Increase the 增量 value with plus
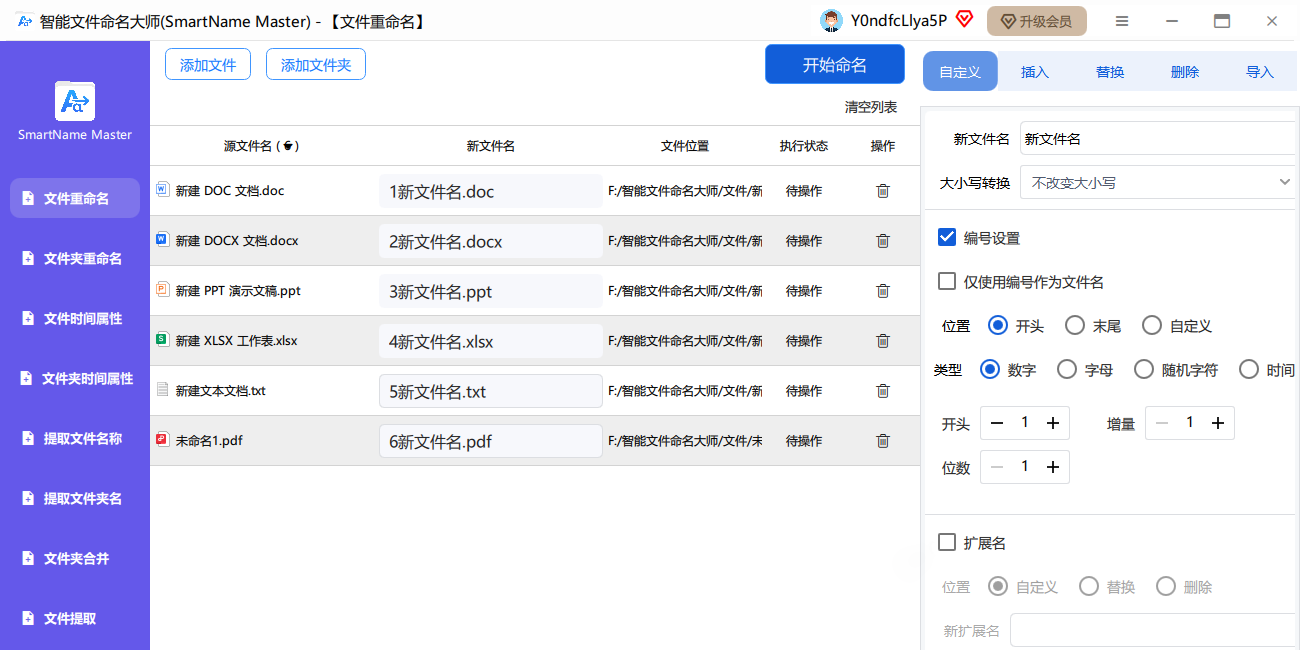 (1217, 423)
